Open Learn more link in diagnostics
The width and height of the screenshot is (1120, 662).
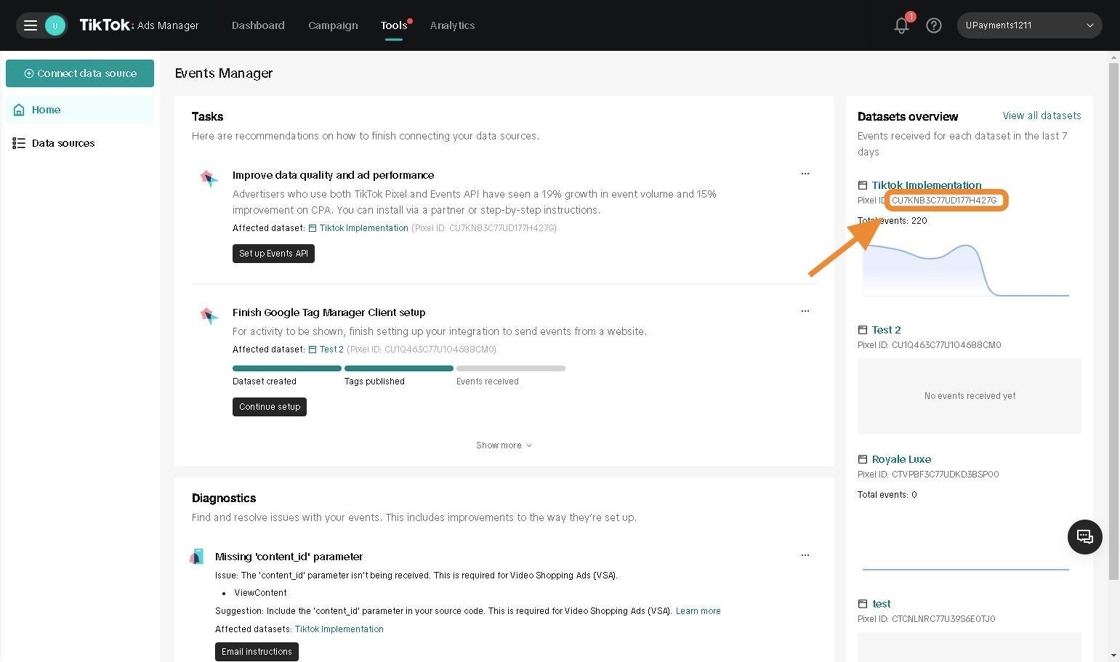[x=698, y=611]
